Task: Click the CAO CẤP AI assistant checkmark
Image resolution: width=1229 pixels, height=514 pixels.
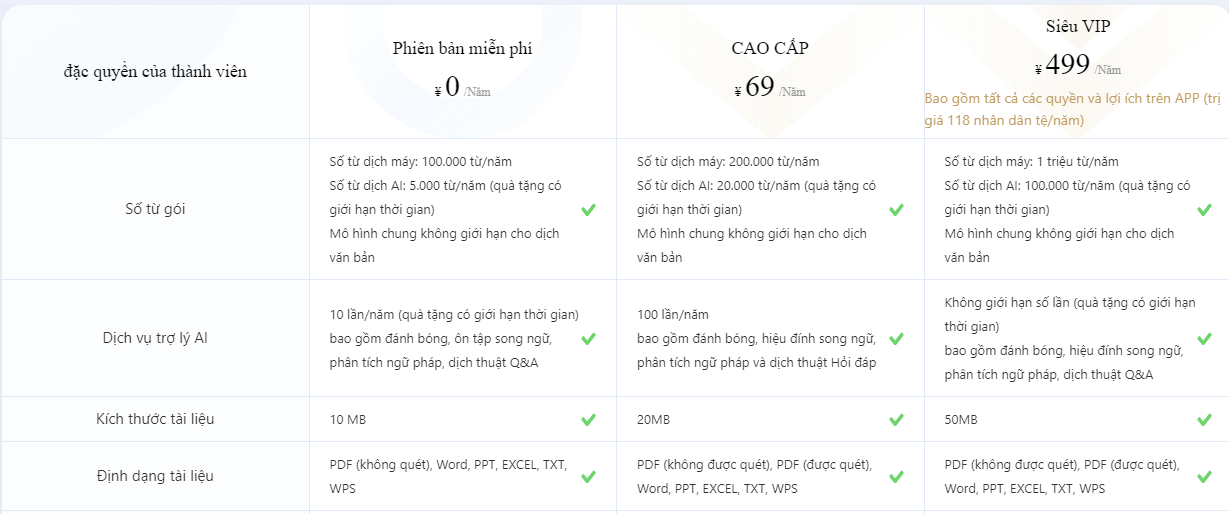Action: [x=896, y=339]
